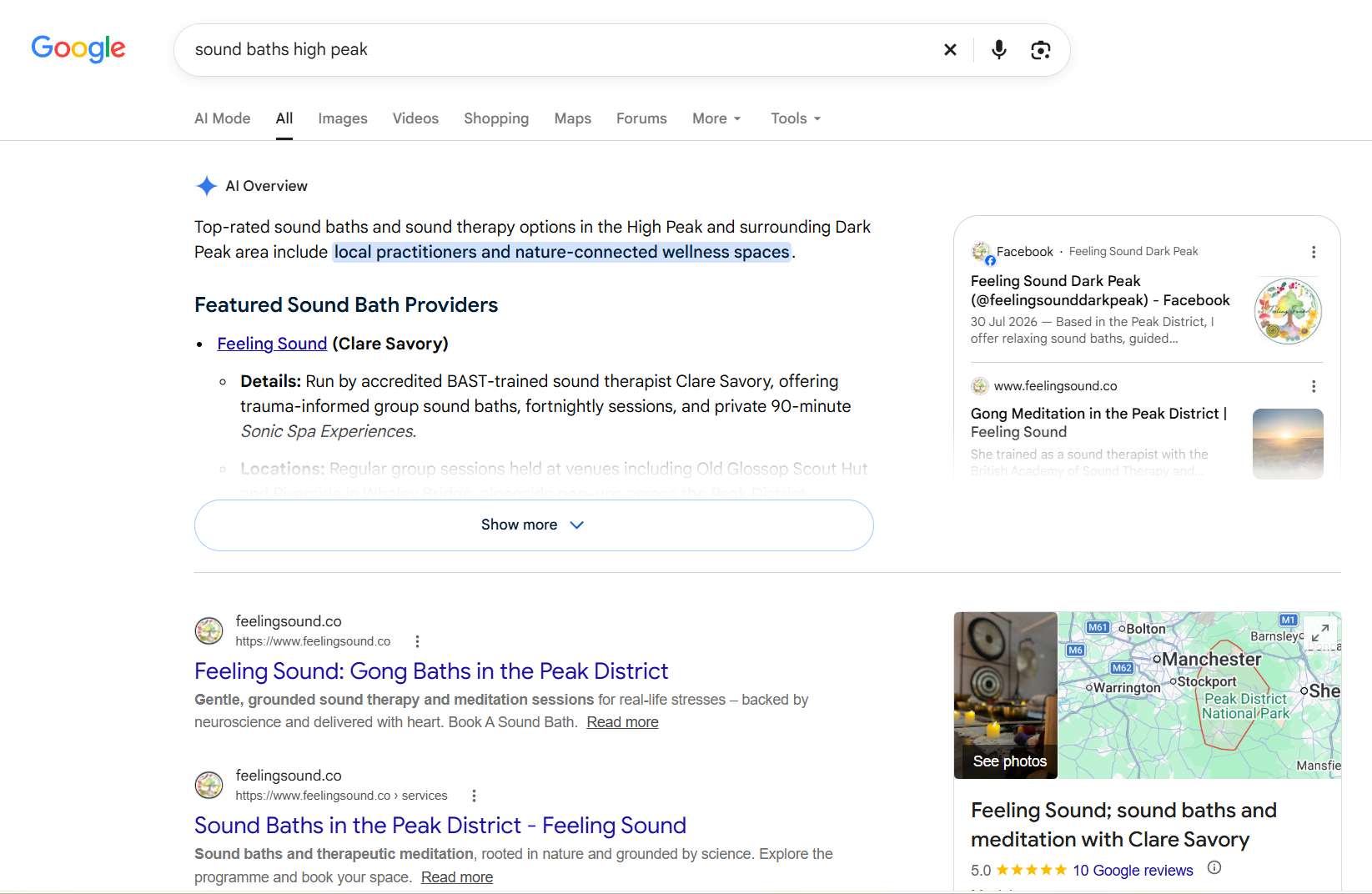Switch to Videos tab
Viewport: 1372px width, 894px height.
[415, 118]
